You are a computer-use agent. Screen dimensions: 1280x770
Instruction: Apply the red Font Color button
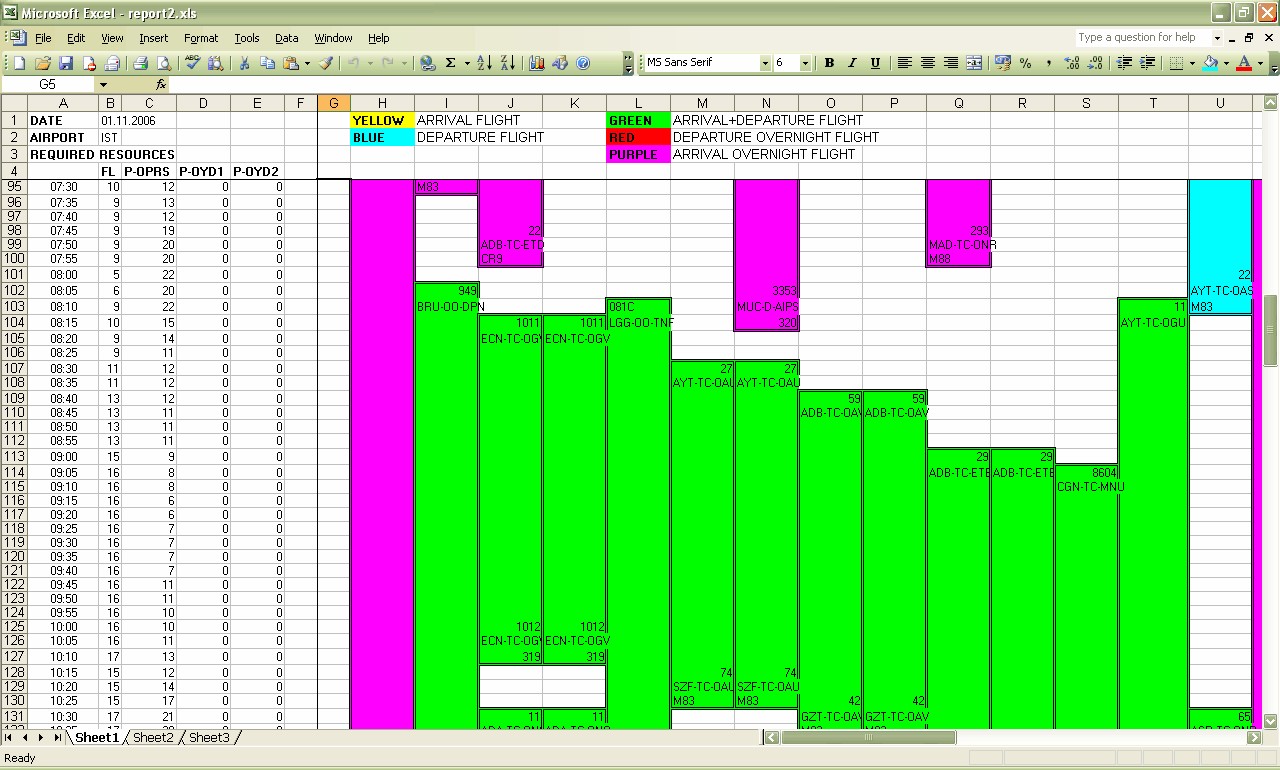click(1244, 63)
